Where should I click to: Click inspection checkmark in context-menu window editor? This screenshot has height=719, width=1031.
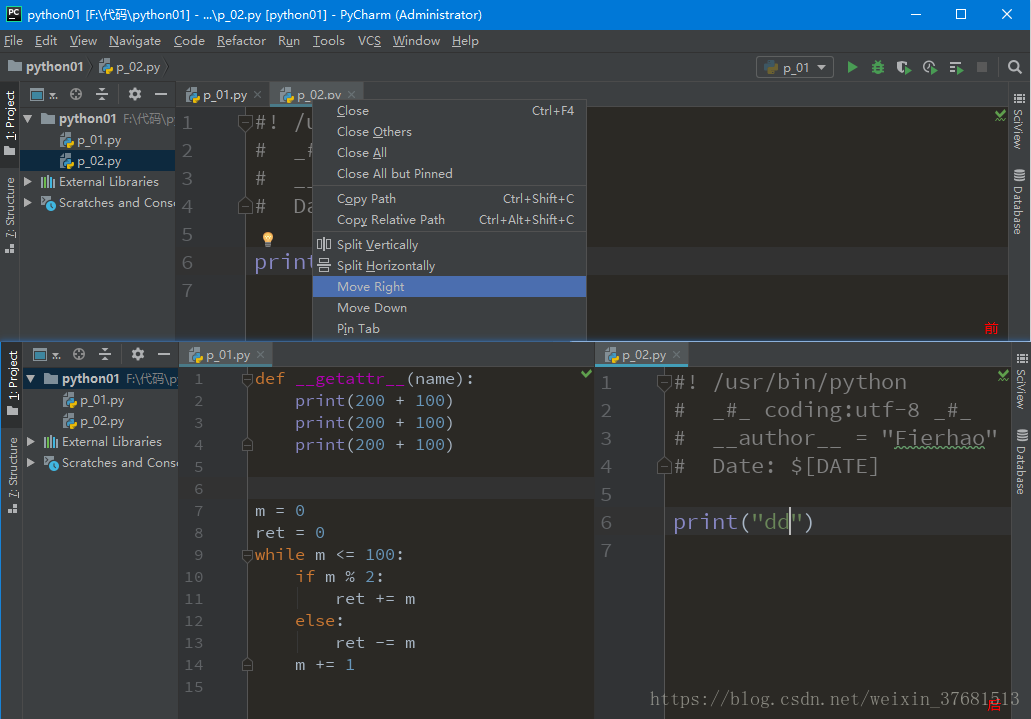(1000, 116)
